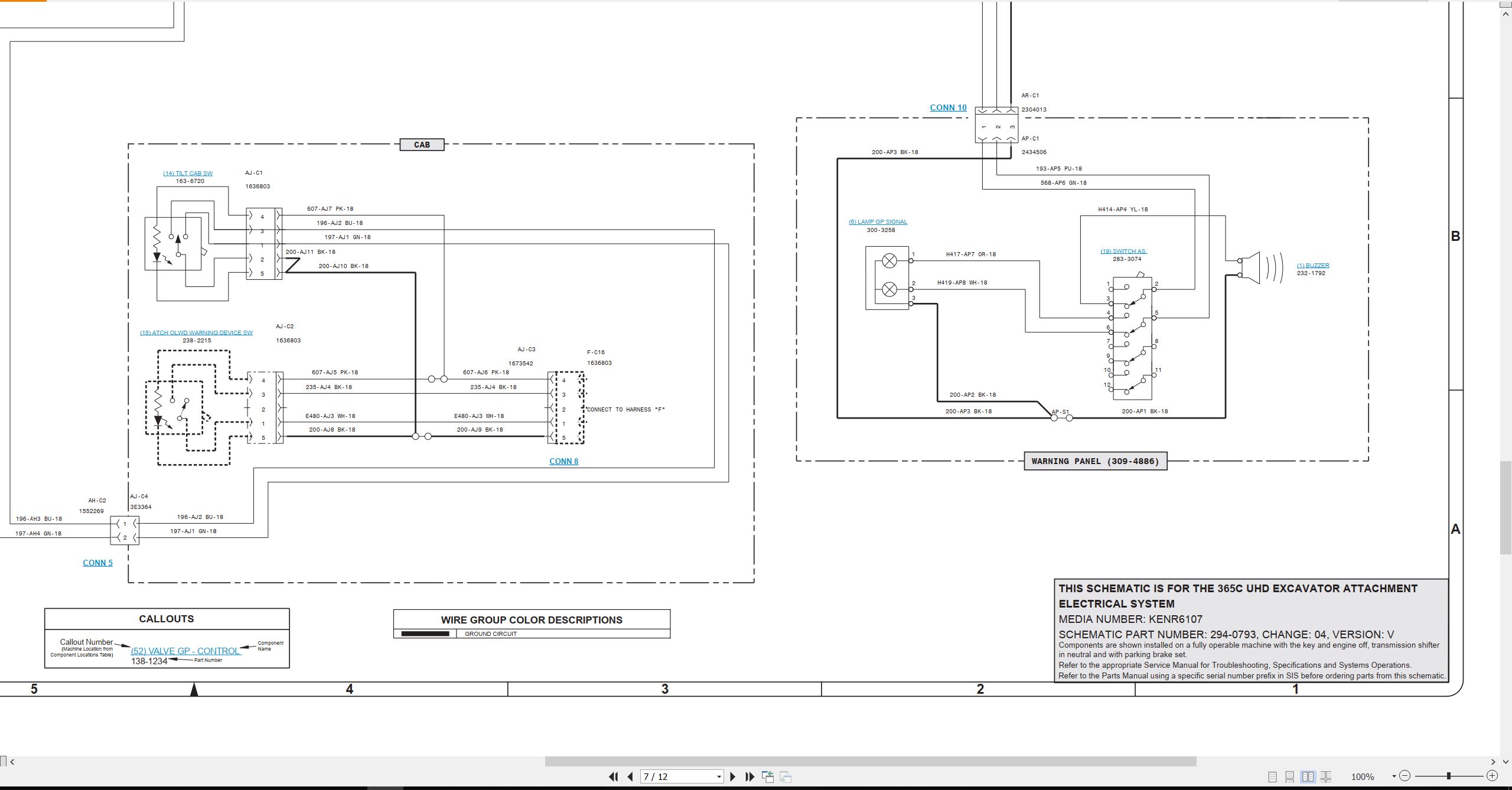Click the AP-S1 splice label
The height and width of the screenshot is (790, 1512).
1060,412
